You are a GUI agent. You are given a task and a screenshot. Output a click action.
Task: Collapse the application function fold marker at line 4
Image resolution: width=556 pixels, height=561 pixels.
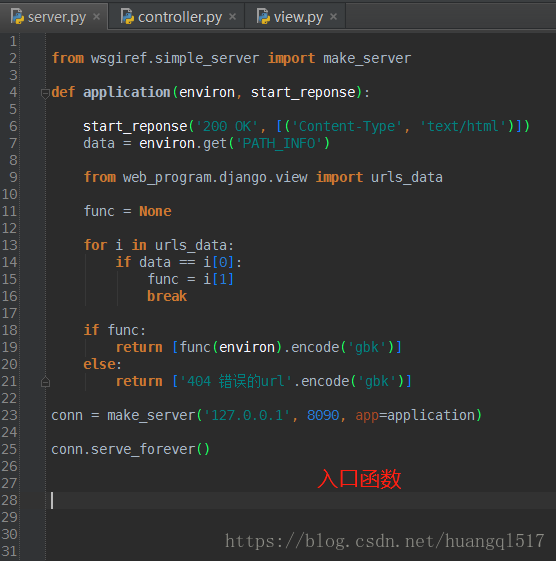[x=45, y=93]
